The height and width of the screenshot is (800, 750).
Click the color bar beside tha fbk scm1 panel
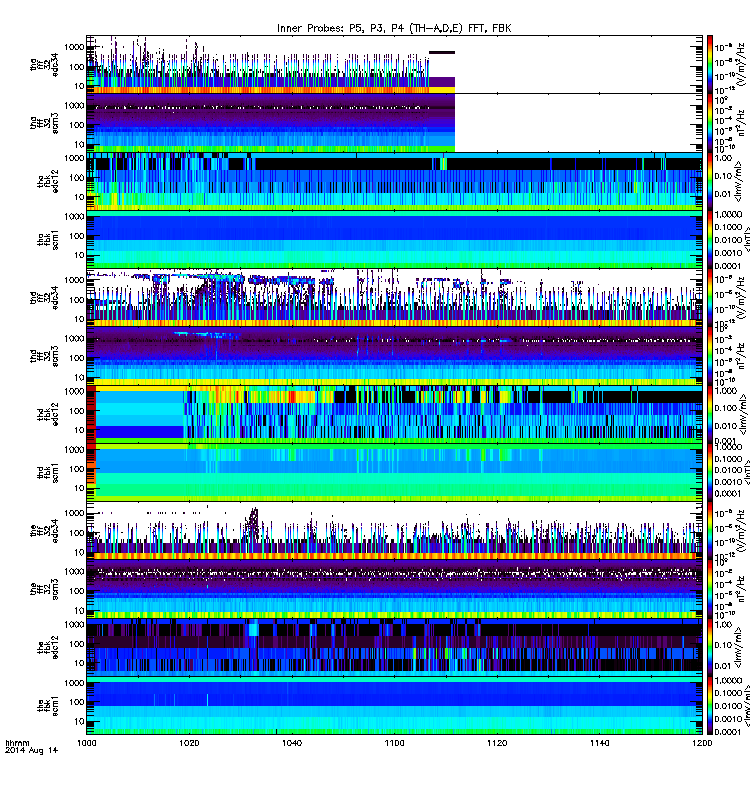pos(710,239)
